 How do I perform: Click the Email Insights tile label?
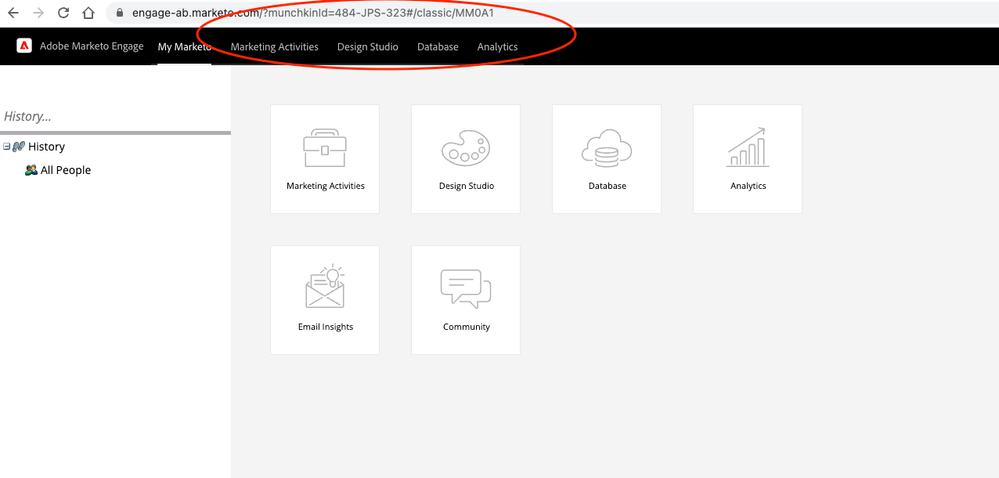[326, 327]
